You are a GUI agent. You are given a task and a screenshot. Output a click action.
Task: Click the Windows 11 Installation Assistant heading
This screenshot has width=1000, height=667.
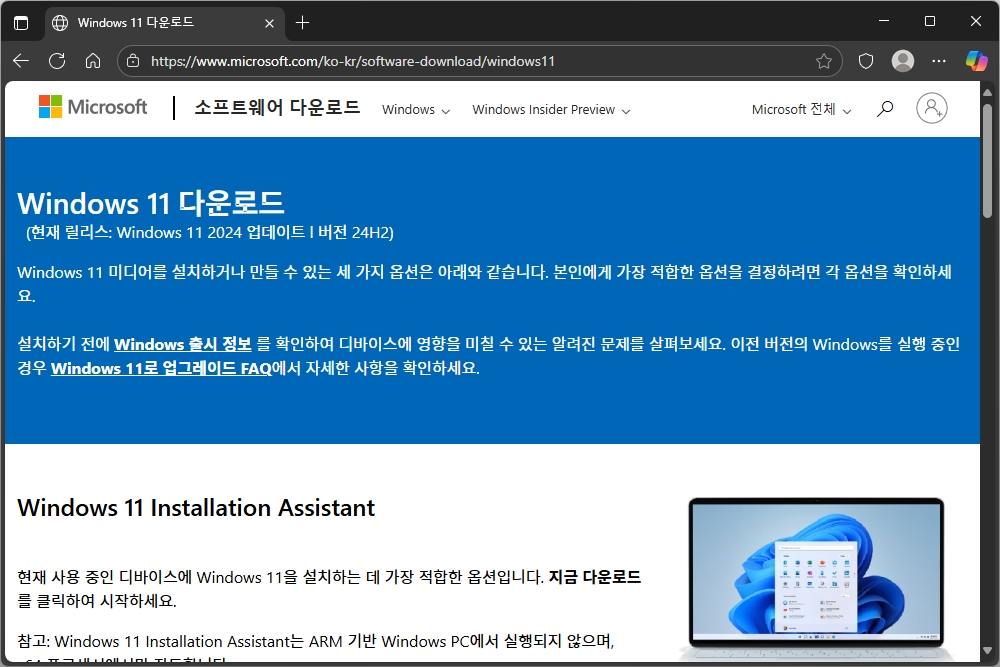(196, 508)
